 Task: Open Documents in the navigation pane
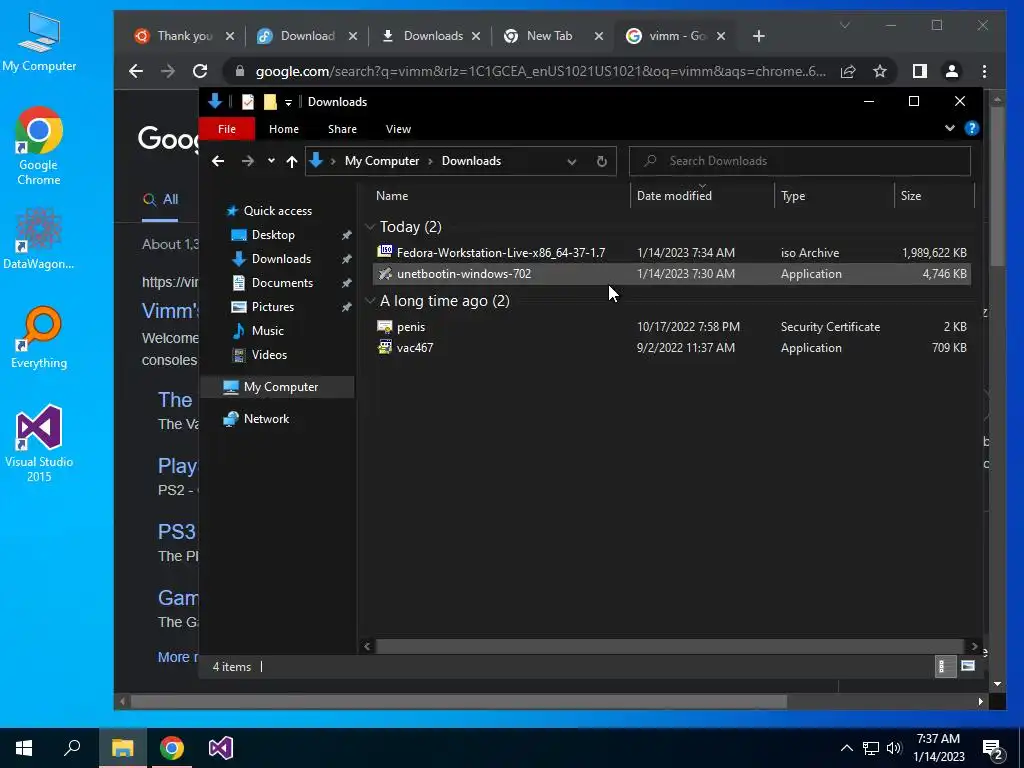point(282,283)
